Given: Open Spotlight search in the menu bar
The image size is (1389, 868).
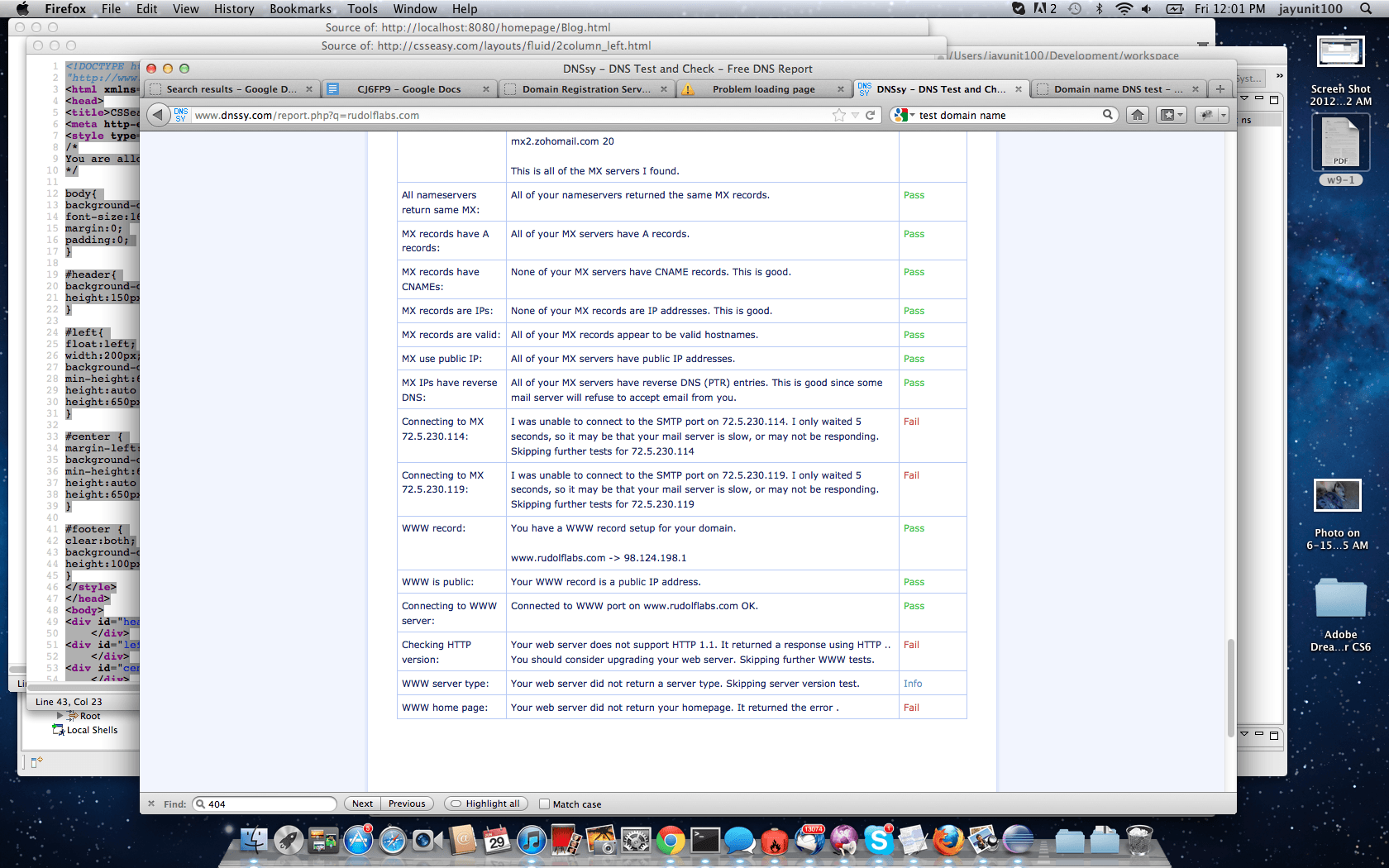Looking at the screenshot, I should (x=1365, y=8).
